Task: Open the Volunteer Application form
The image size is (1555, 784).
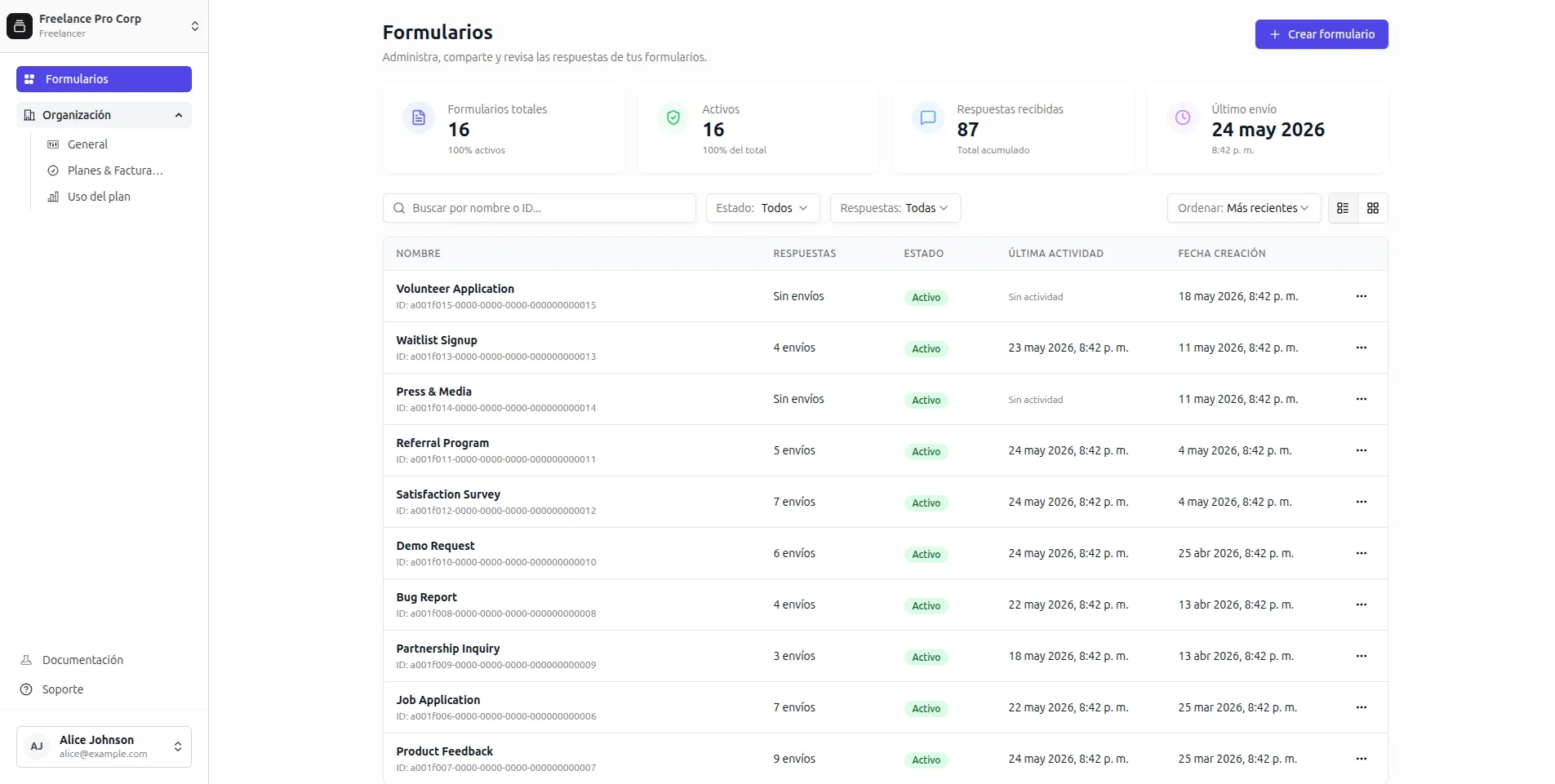Action: [455, 289]
